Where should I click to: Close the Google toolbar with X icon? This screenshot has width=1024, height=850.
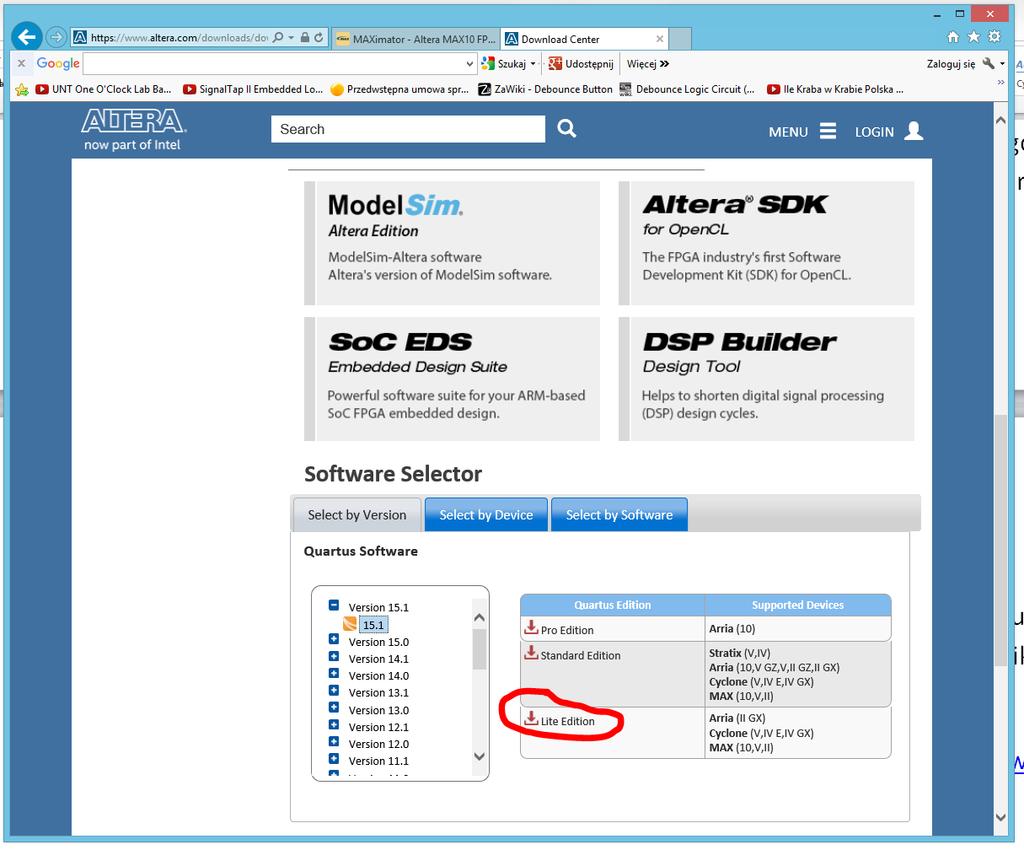pos(22,63)
